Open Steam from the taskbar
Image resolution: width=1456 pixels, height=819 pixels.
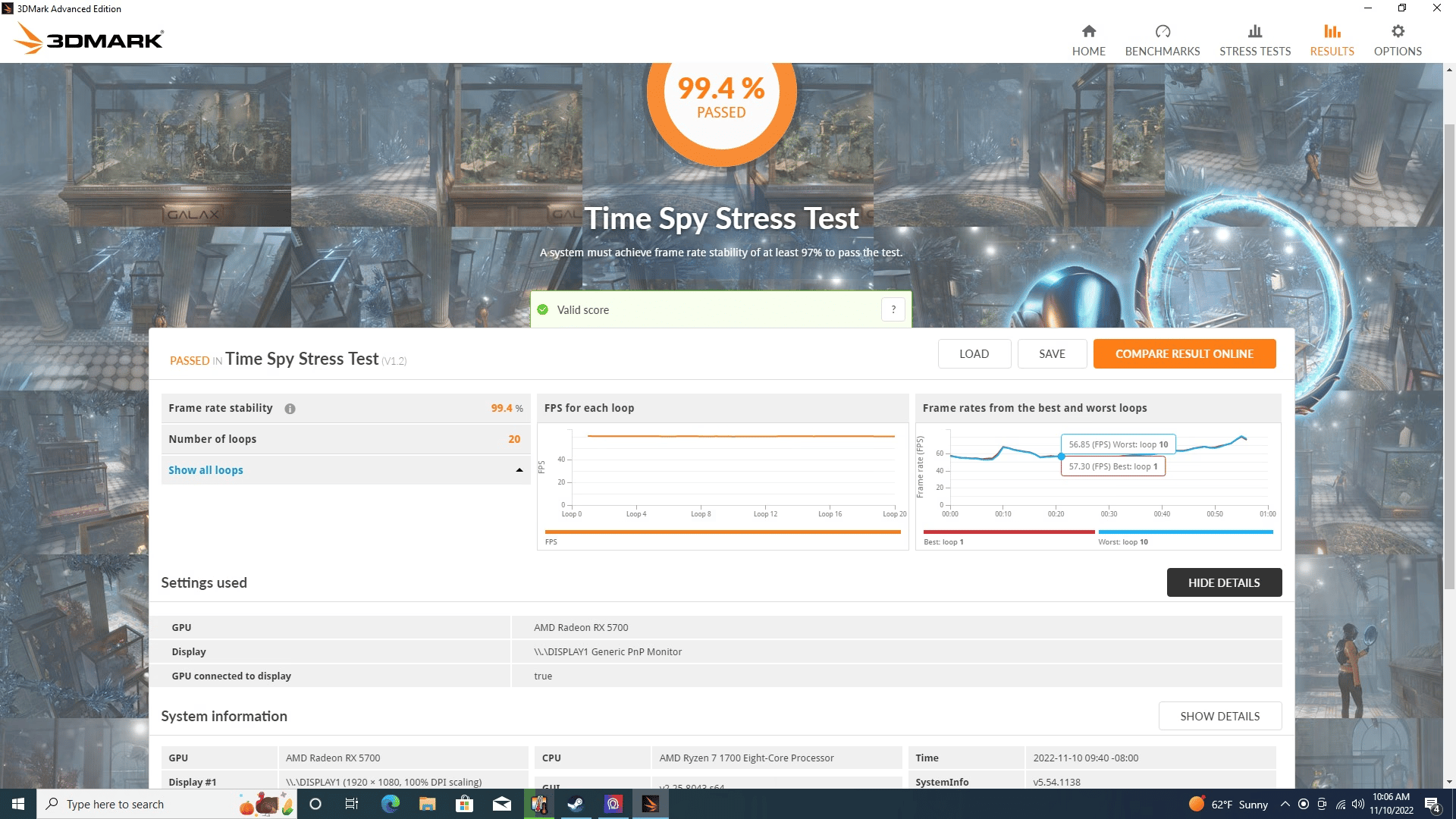click(x=576, y=804)
